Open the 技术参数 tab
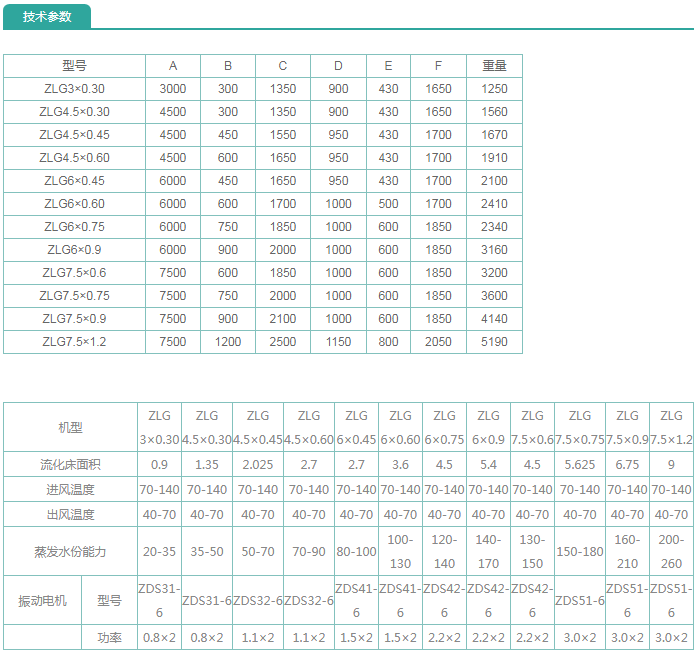 tap(47, 16)
